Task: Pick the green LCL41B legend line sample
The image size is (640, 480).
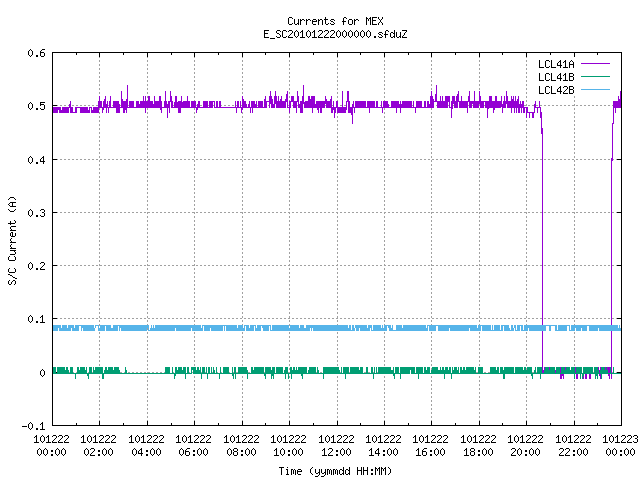Action: pos(595,76)
